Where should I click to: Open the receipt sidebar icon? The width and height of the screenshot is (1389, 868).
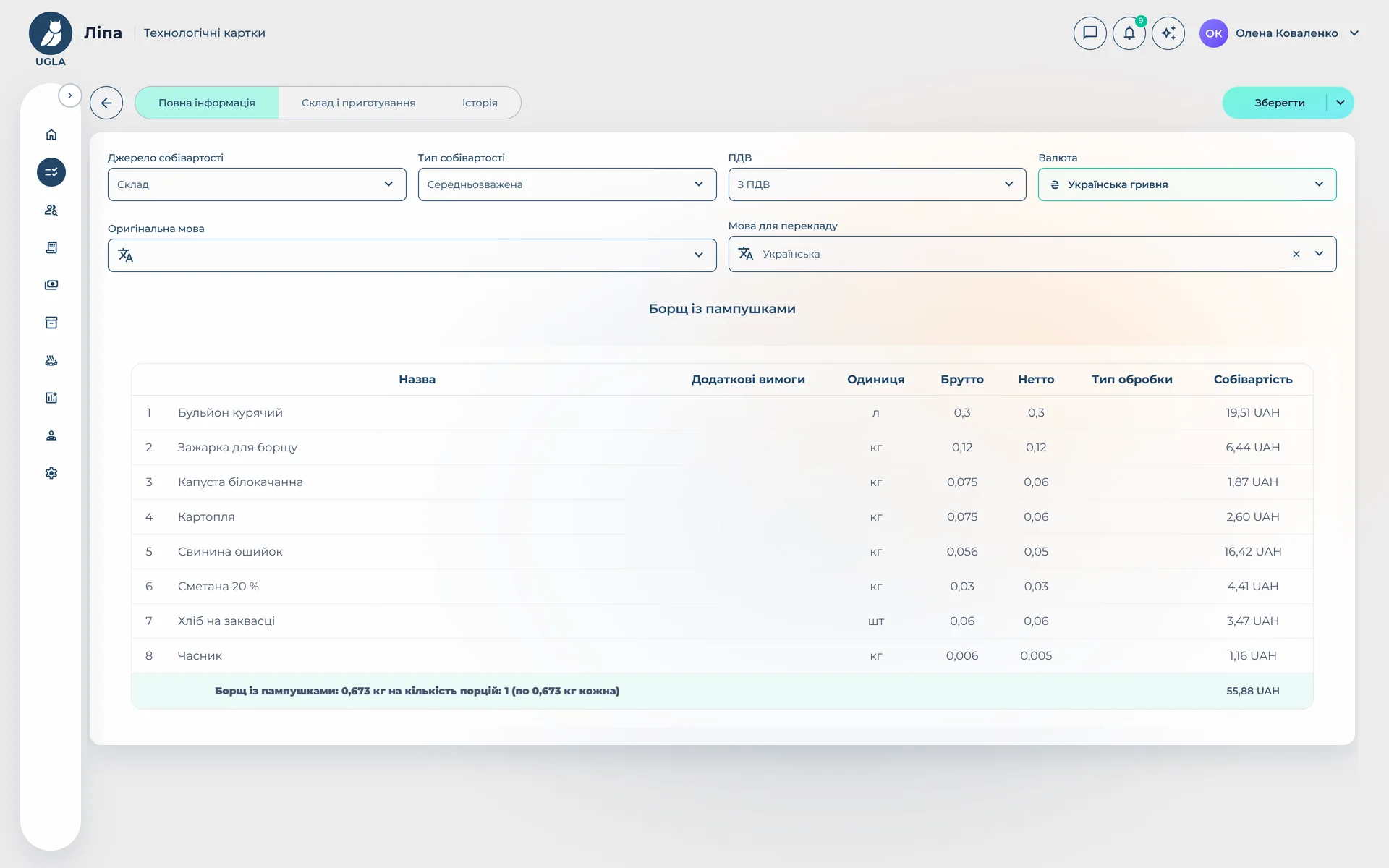[x=51, y=247]
